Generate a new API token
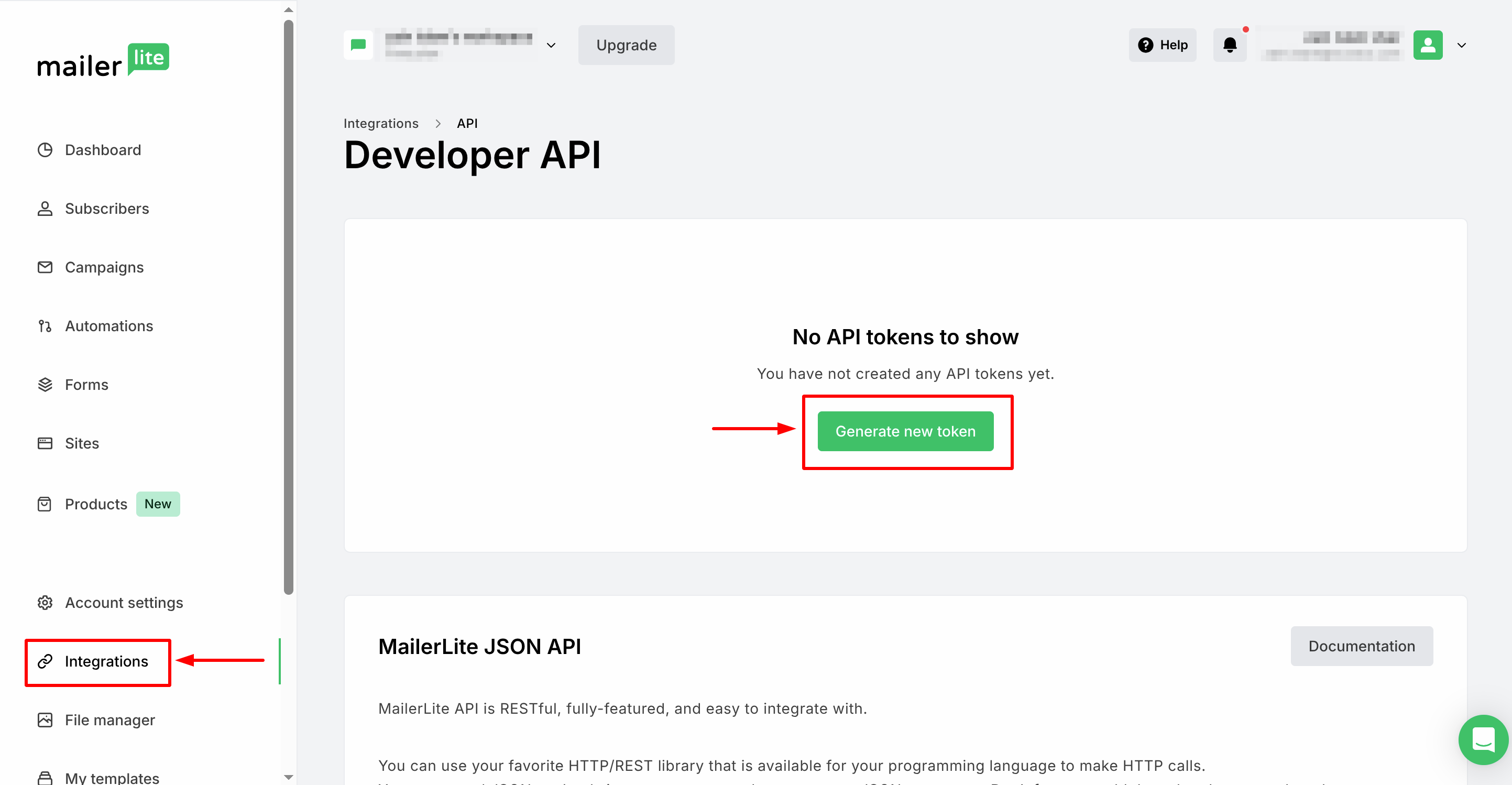 (905, 432)
